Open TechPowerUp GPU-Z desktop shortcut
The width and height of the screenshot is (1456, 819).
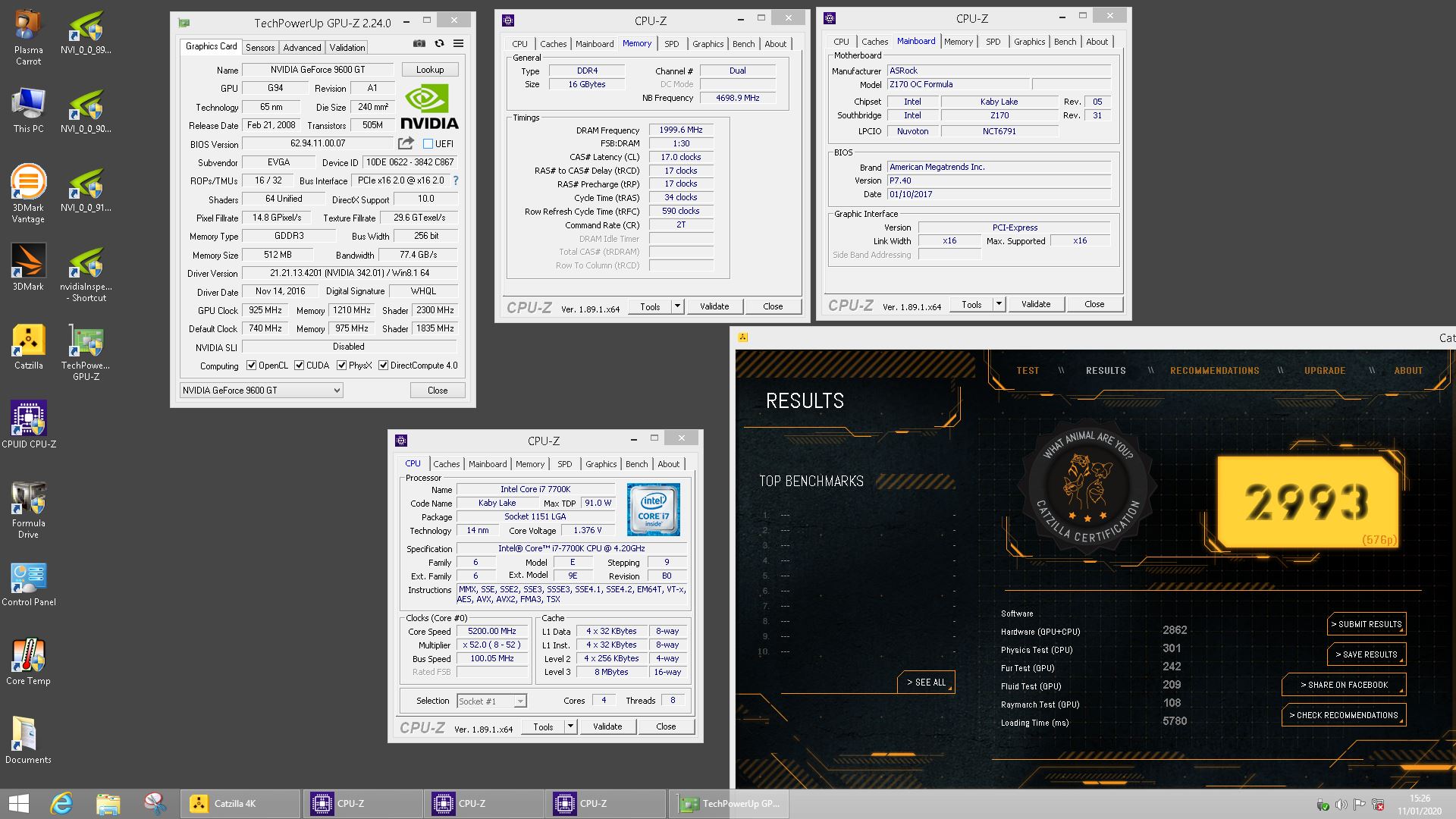[86, 352]
